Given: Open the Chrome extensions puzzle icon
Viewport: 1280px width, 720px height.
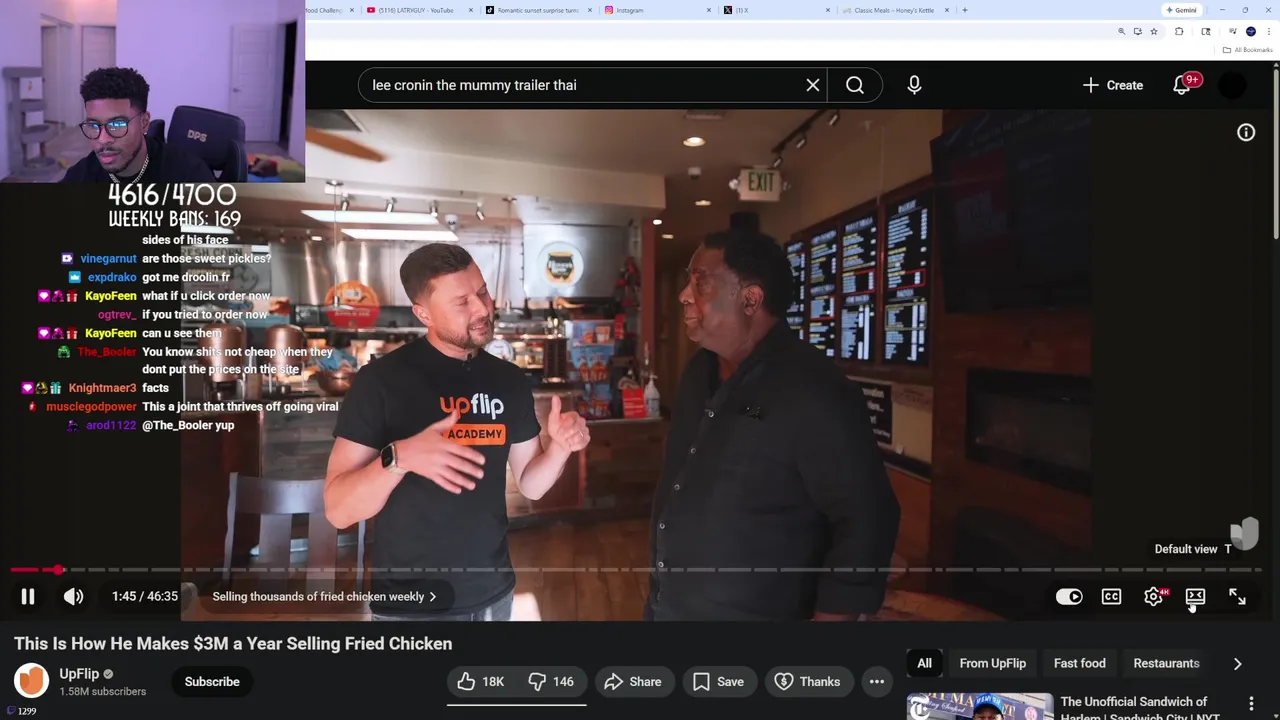Looking at the screenshot, I should point(1179,31).
